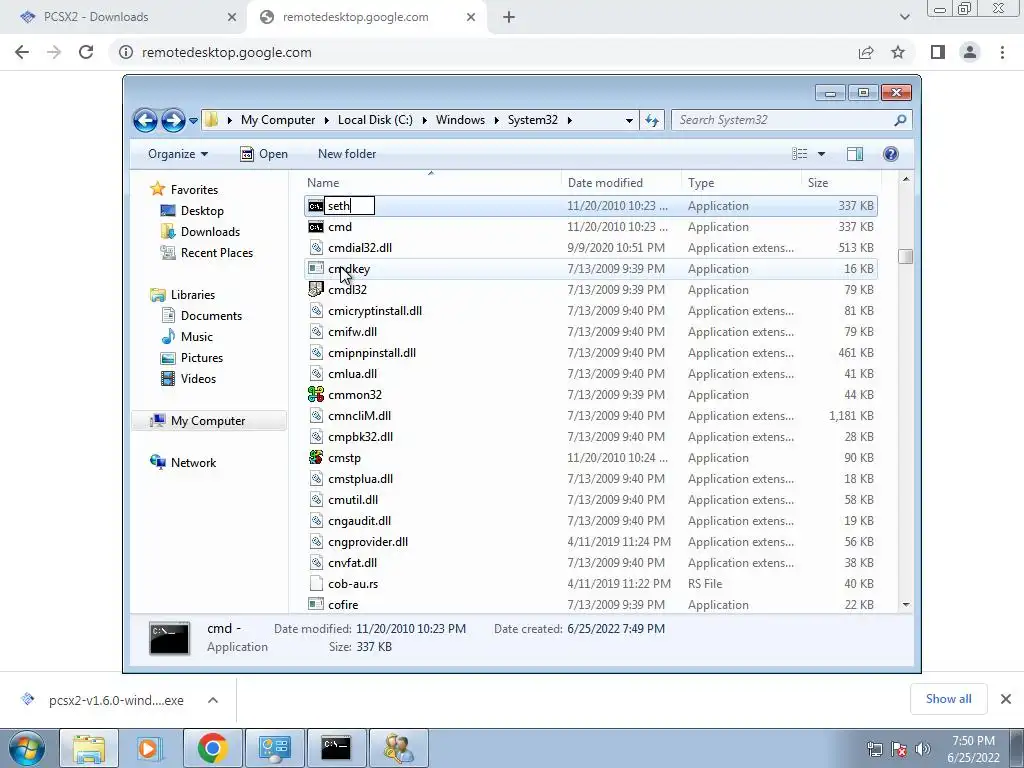Click the file rename text box containing seth
Image resolution: width=1024 pixels, height=768 pixels.
tap(349, 206)
